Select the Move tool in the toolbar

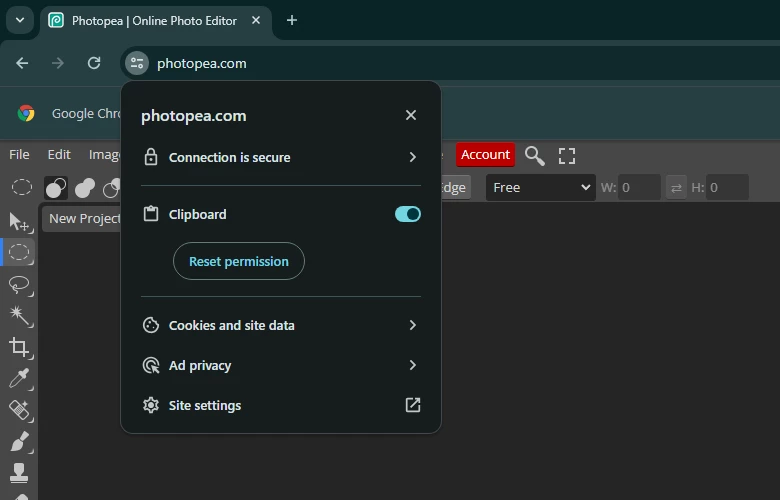pyautogui.click(x=19, y=221)
